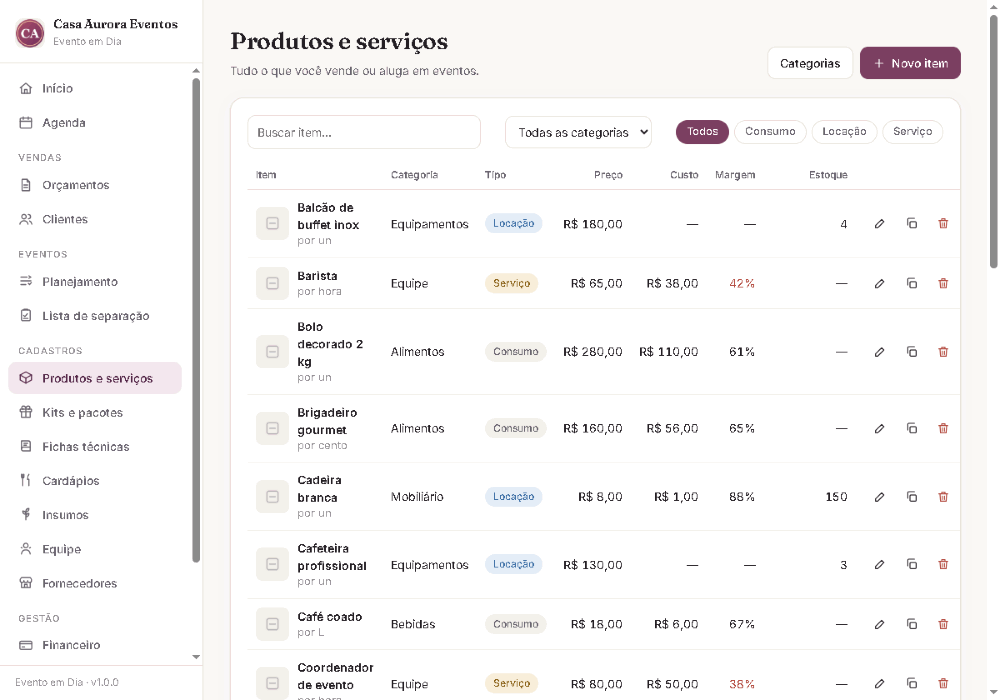Filter items by Serviço type
This screenshot has height=700, width=1000.
[912, 132]
